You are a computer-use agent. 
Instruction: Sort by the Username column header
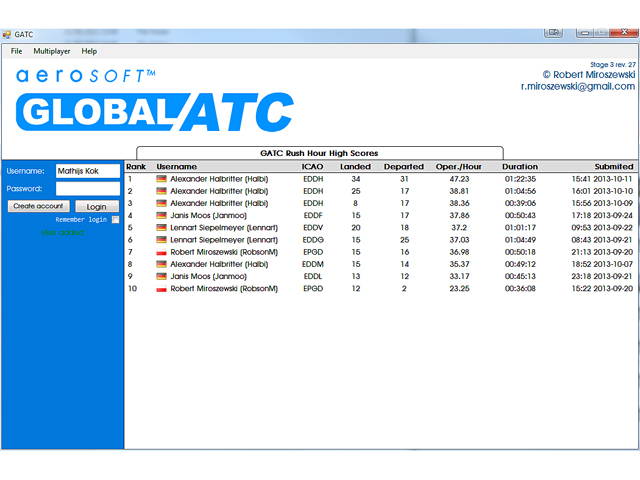(176, 167)
